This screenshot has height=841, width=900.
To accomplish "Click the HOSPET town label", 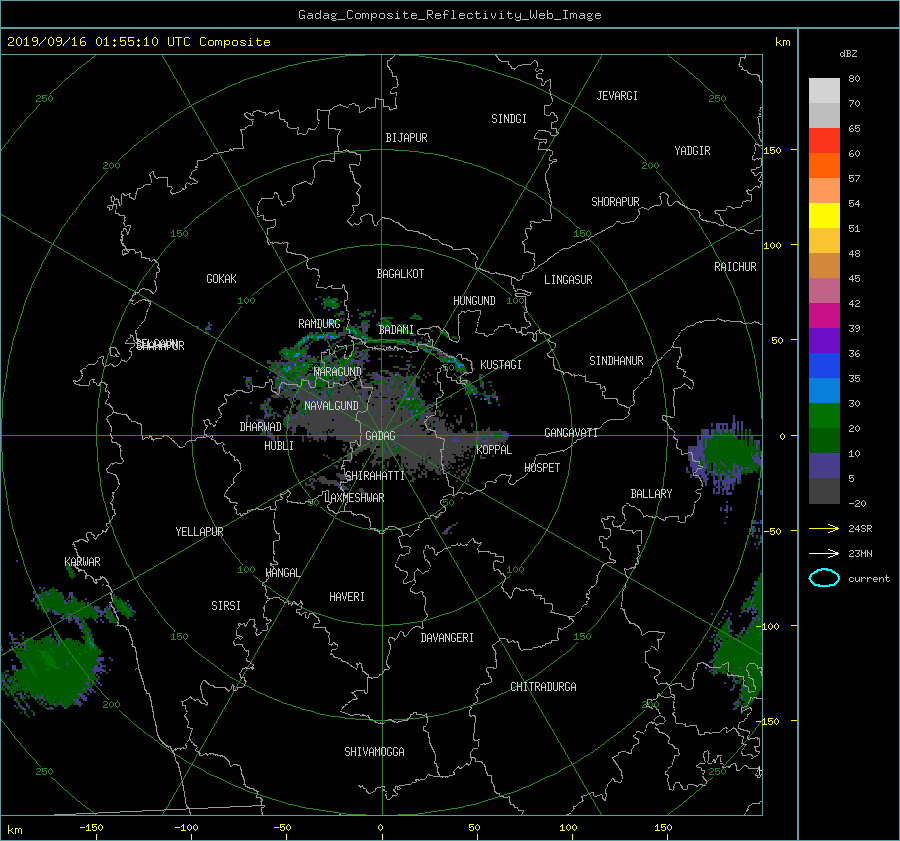I will coord(542,468).
